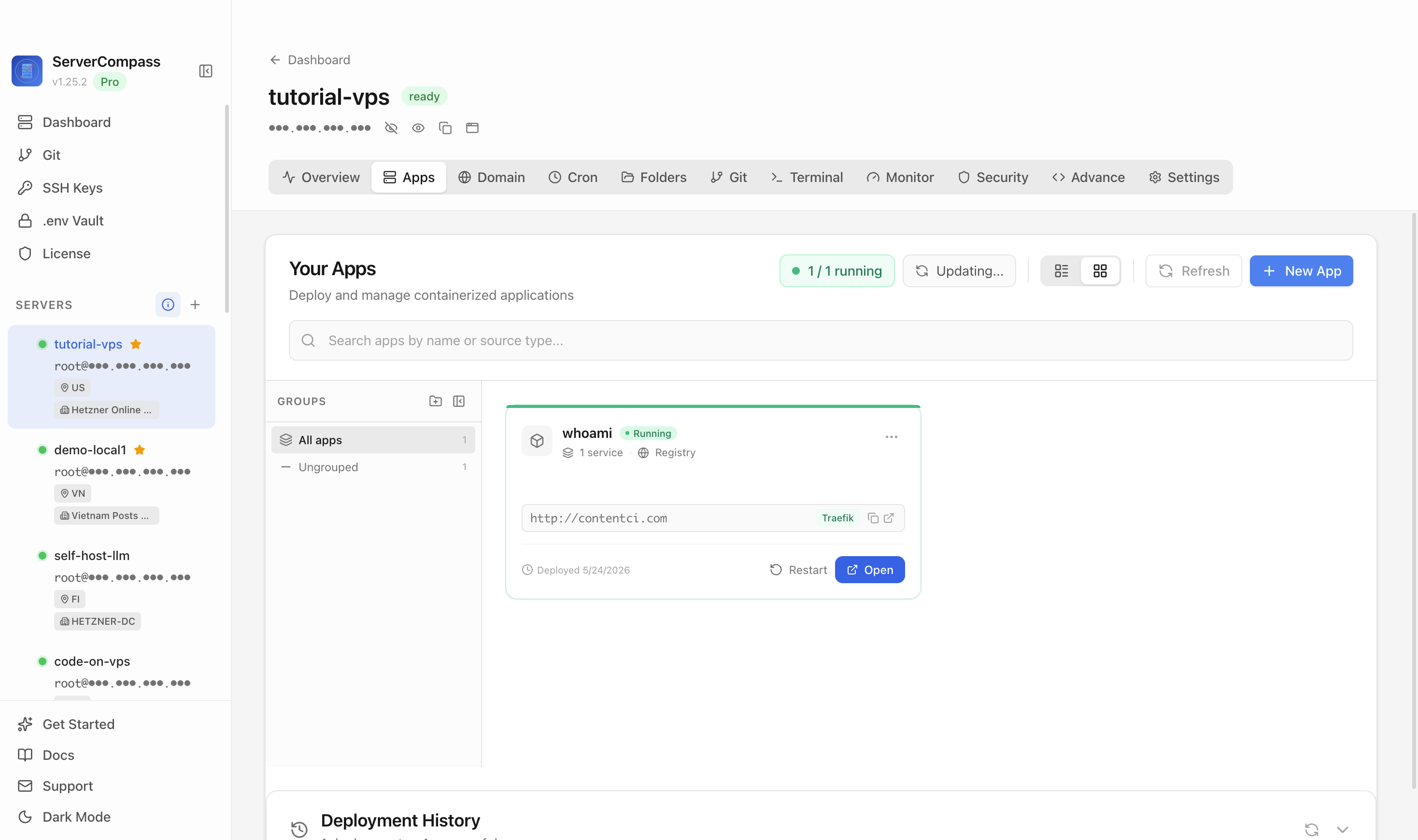Select the tutorial-vps server
The width and height of the screenshot is (1418, 840).
112,377
